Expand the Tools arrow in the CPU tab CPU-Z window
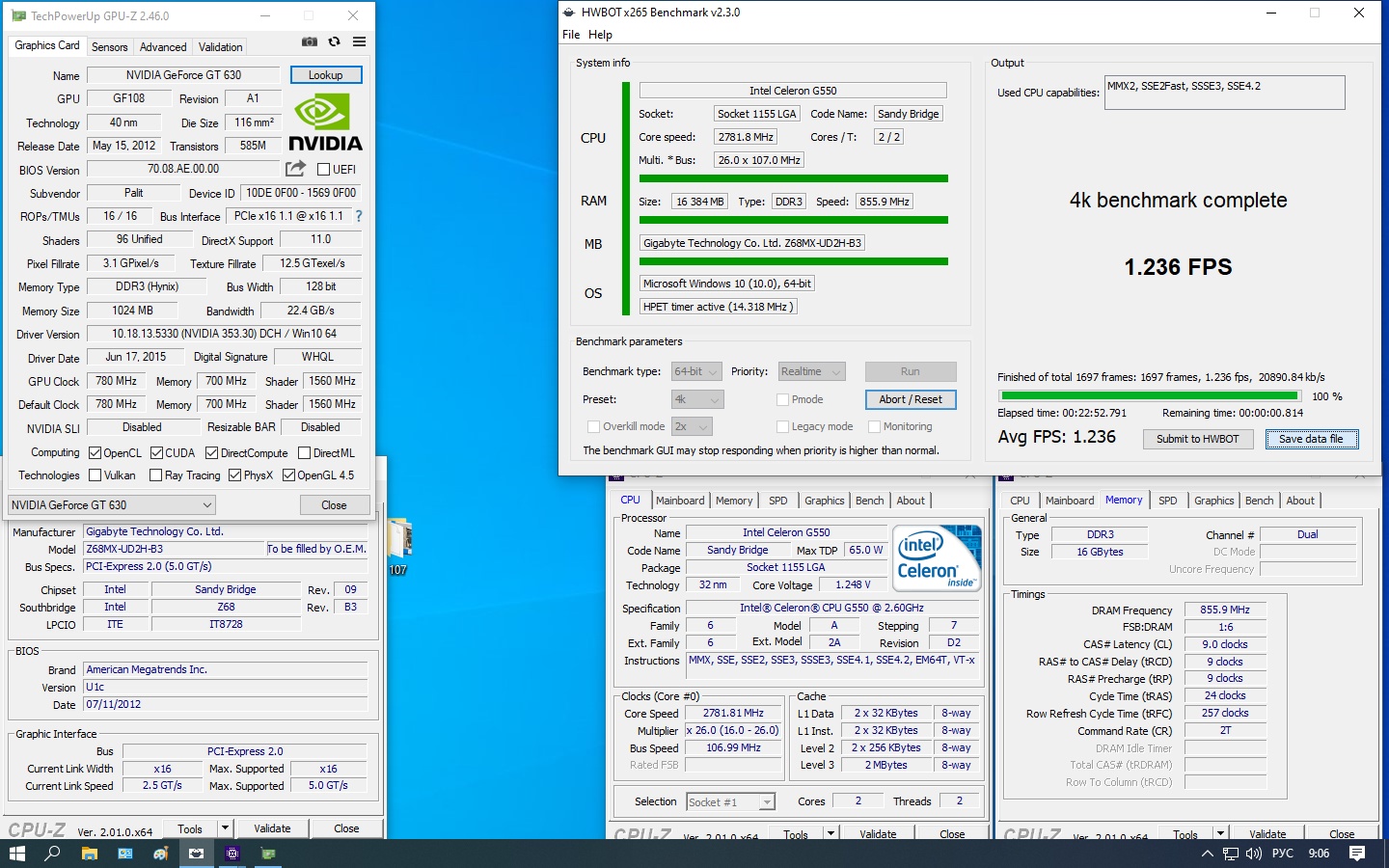1389x868 pixels. 831,834
